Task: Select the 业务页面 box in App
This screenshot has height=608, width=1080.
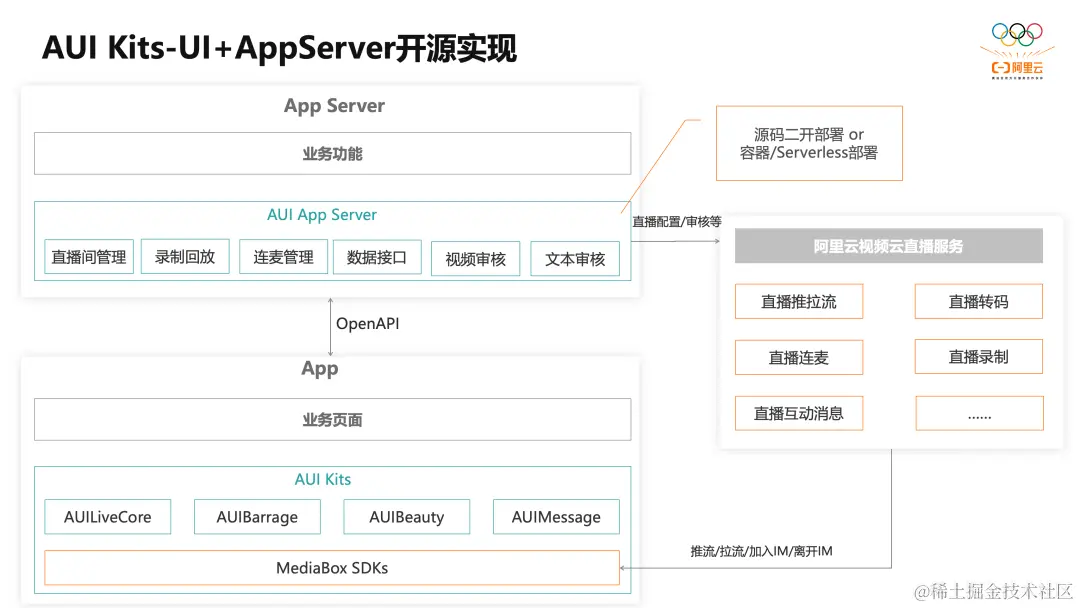Action: [333, 419]
